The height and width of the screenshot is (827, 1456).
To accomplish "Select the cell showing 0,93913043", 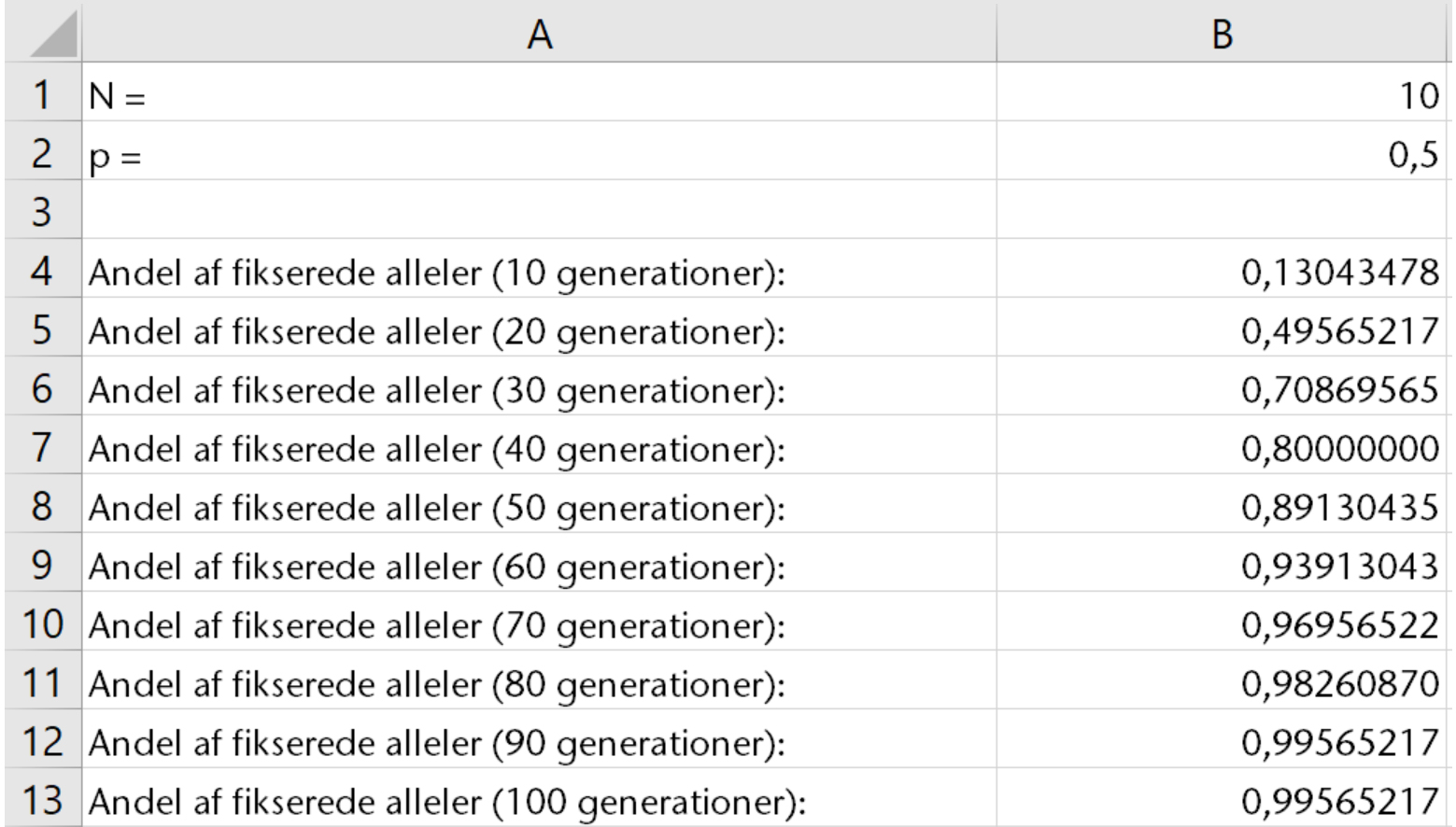I will tap(1223, 566).
